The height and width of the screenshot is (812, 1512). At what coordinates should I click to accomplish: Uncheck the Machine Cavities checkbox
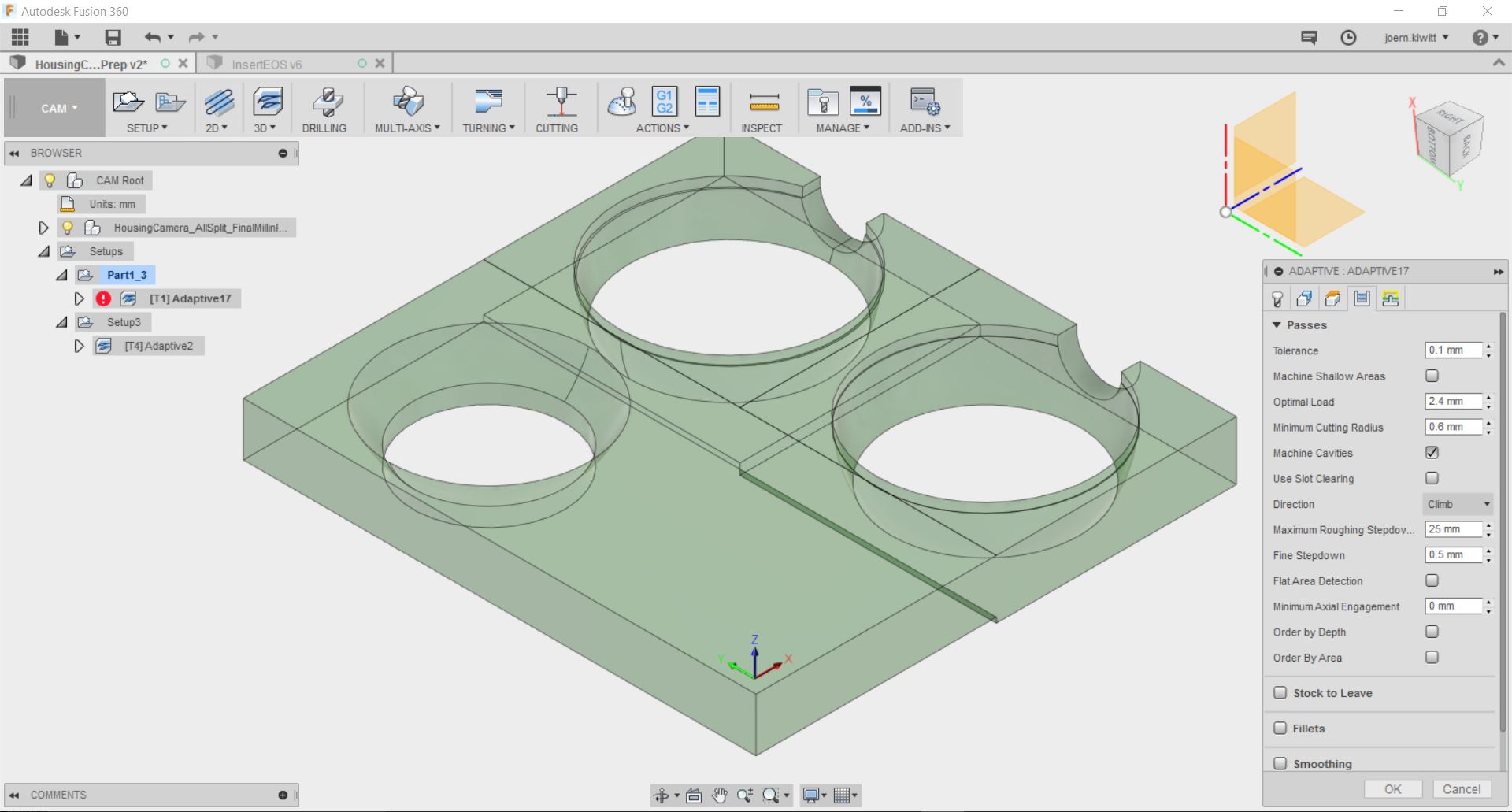pyautogui.click(x=1432, y=453)
